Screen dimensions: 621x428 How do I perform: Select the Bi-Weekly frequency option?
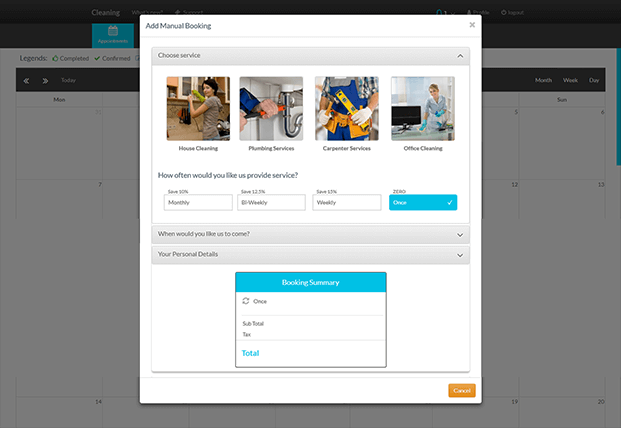coord(271,202)
